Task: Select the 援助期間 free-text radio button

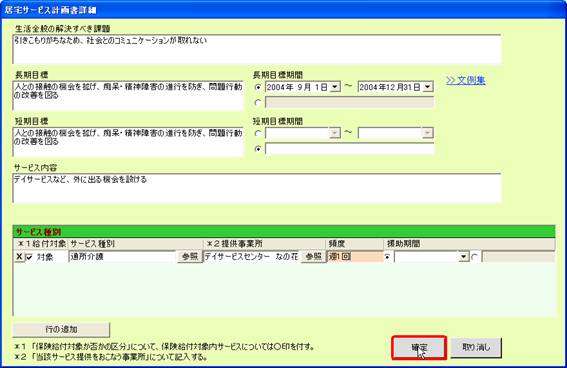Action: tap(475, 257)
